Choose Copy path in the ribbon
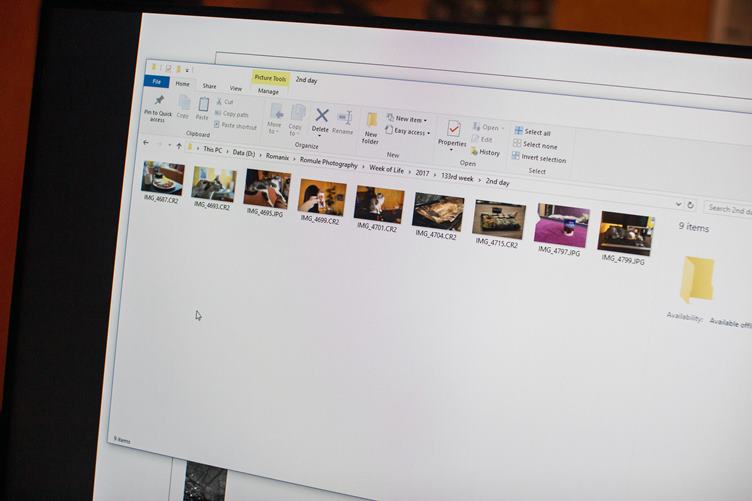Viewport: 752px width, 501px height. (232, 114)
